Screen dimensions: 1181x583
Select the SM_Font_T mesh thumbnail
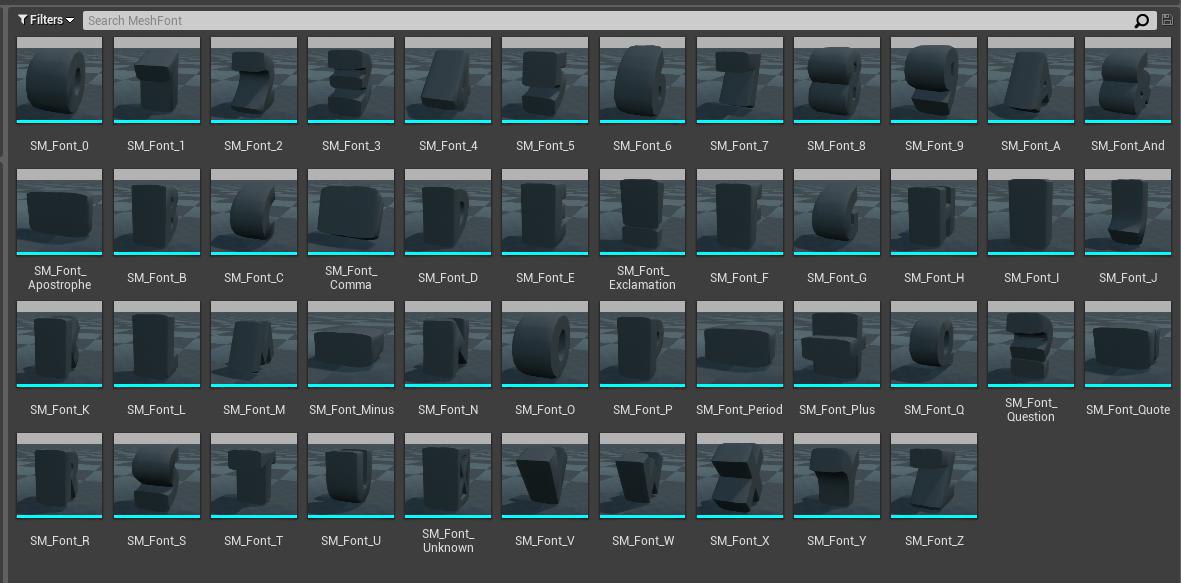point(254,476)
